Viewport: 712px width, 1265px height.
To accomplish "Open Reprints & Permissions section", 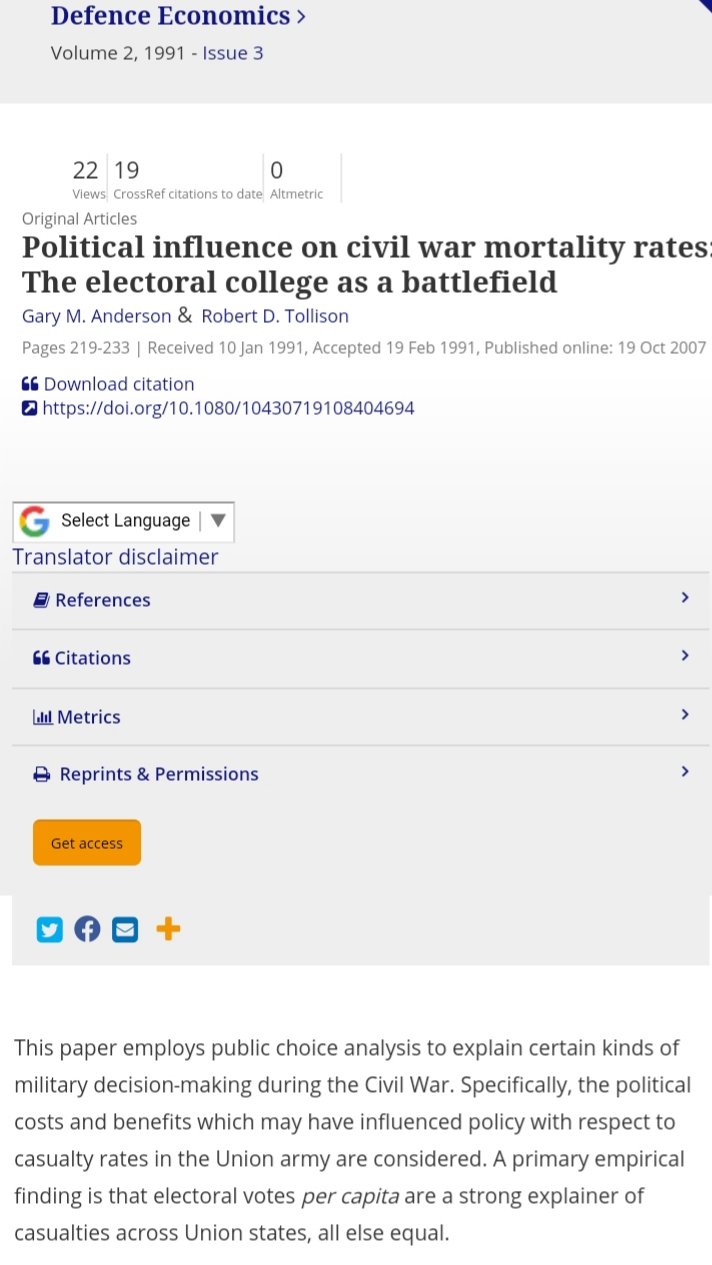I will tap(159, 774).
